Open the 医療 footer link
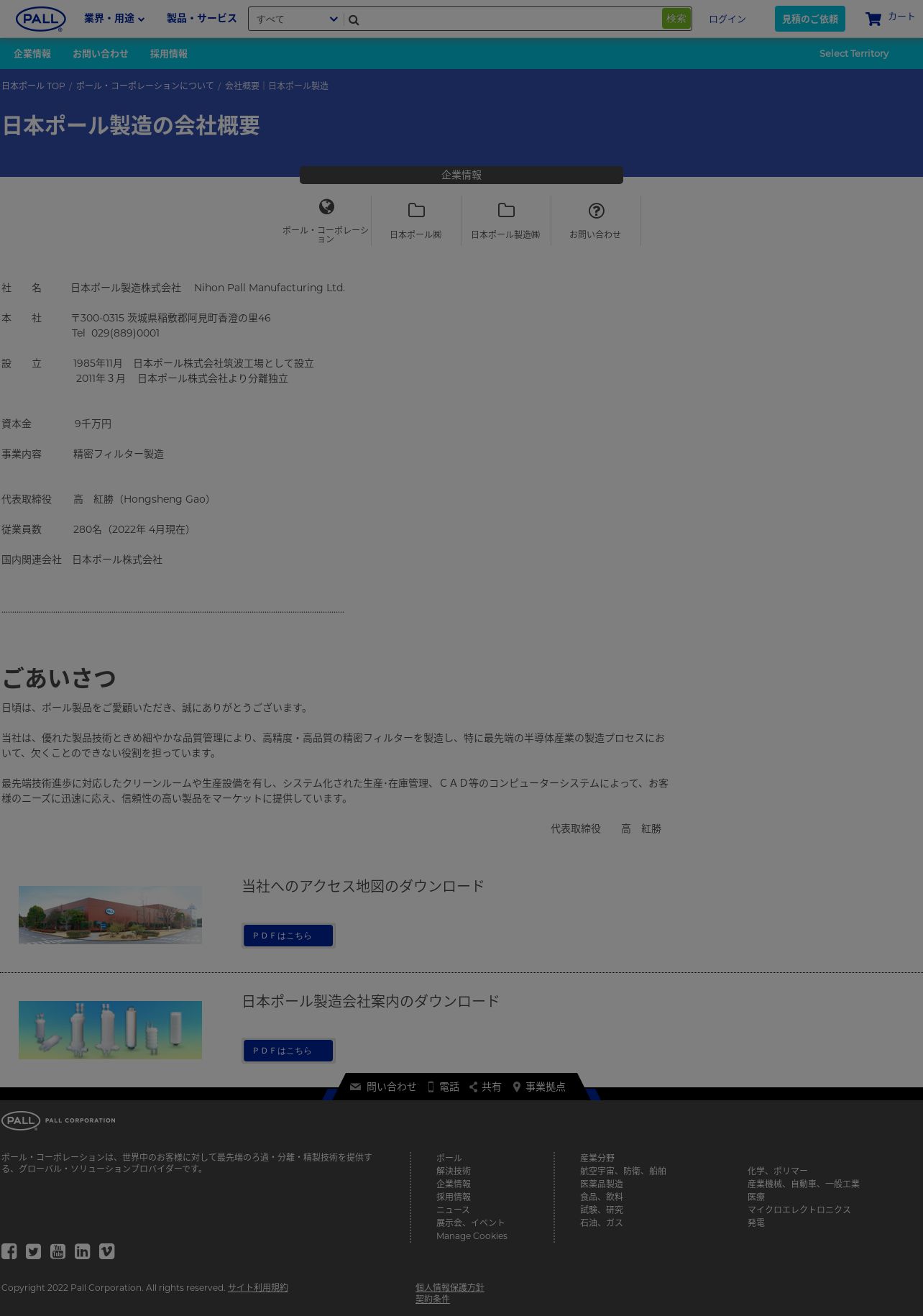The height and width of the screenshot is (1316, 923). click(x=756, y=1197)
